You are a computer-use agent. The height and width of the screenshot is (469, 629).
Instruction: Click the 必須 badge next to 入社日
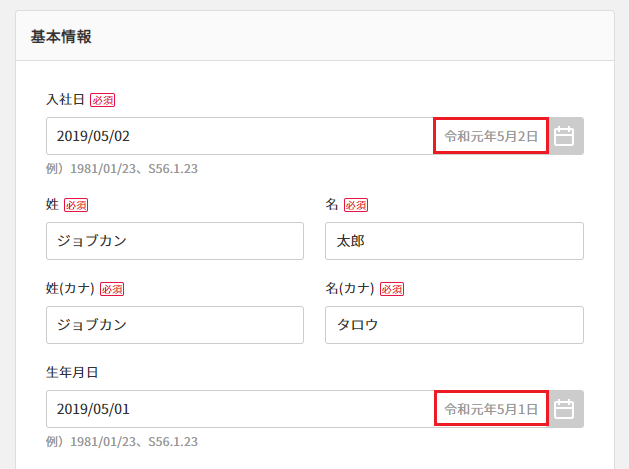102,100
